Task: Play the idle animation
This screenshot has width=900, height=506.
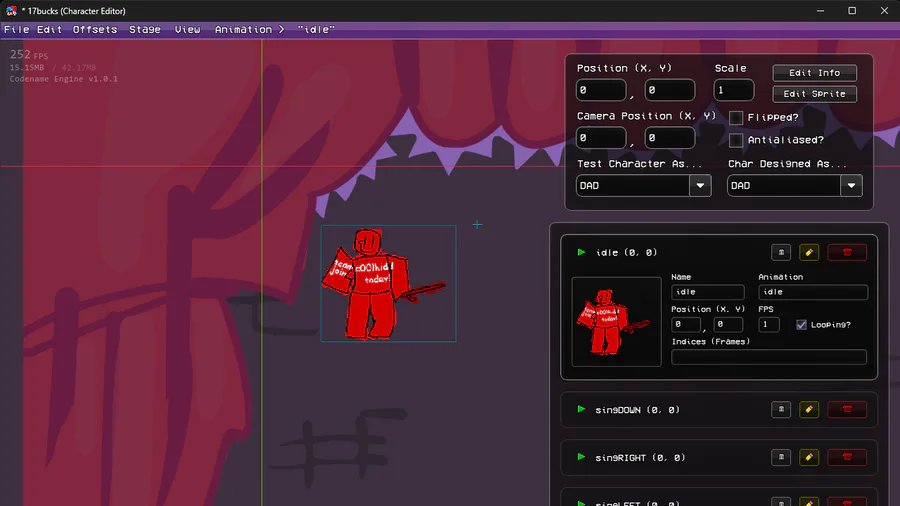Action: pyautogui.click(x=581, y=252)
